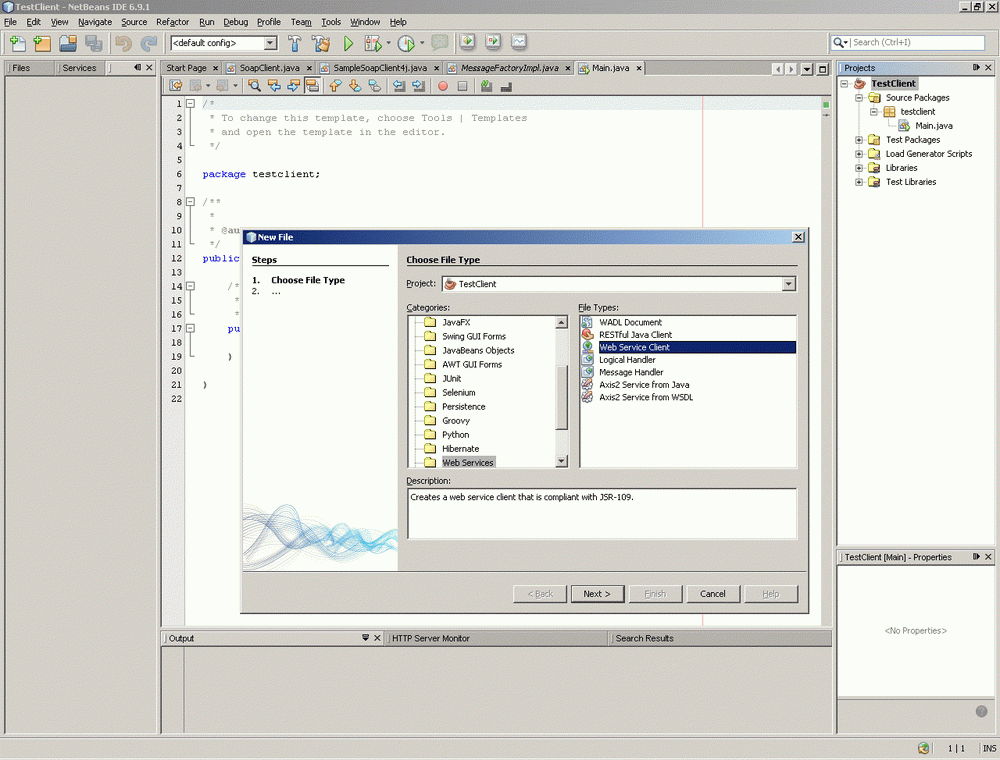This screenshot has width=1000, height=760.
Task: Open the default config dropdown
Action: click(x=271, y=43)
